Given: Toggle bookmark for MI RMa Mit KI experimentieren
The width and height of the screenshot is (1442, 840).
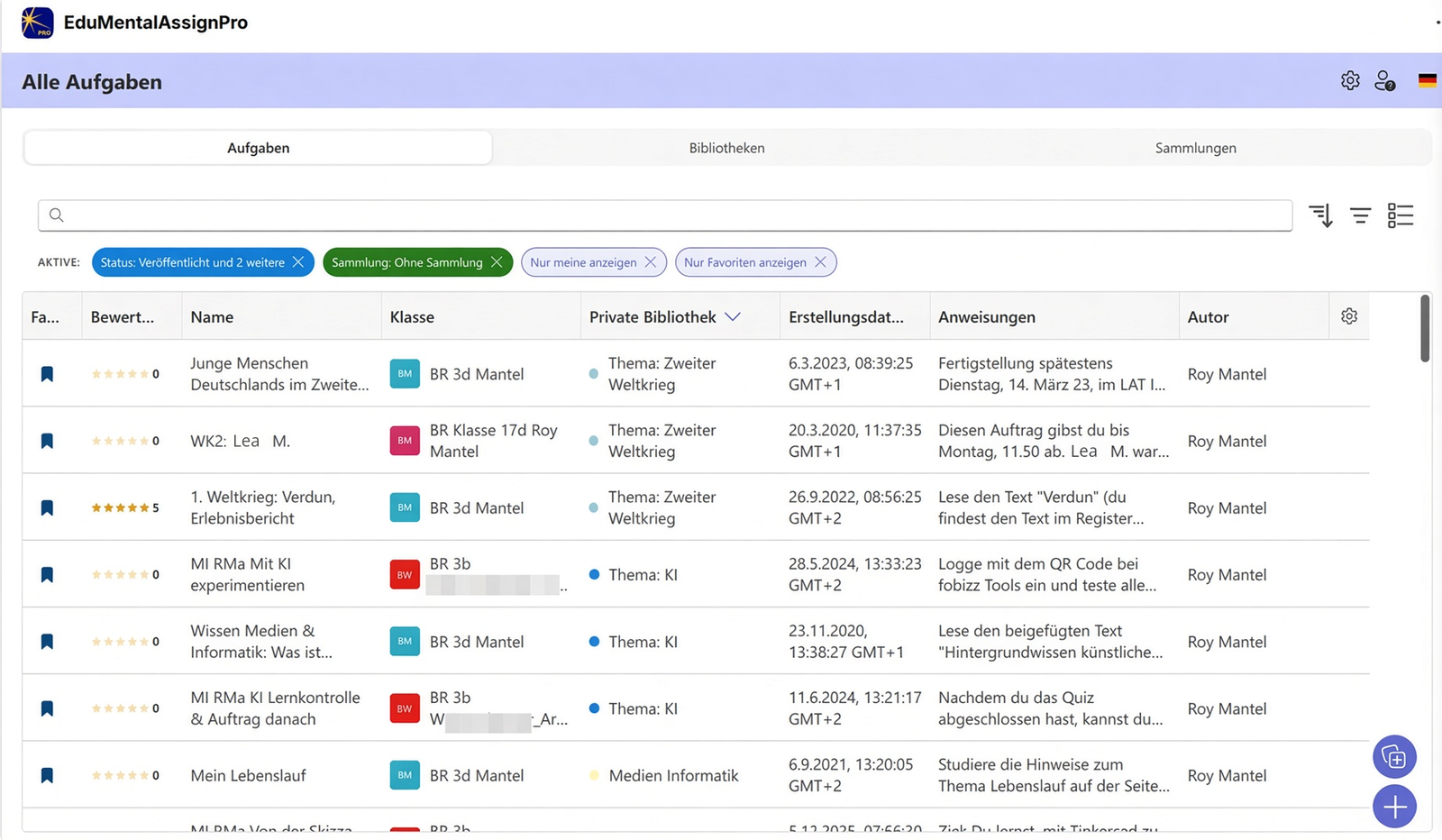Looking at the screenshot, I should pyautogui.click(x=47, y=575).
